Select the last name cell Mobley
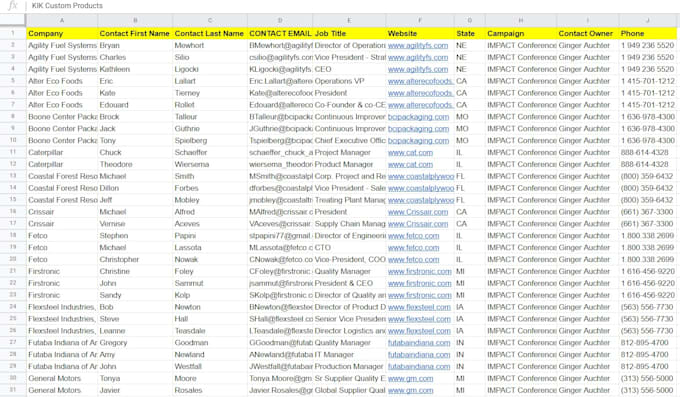Viewport: 680px width, 397px height. pos(210,200)
